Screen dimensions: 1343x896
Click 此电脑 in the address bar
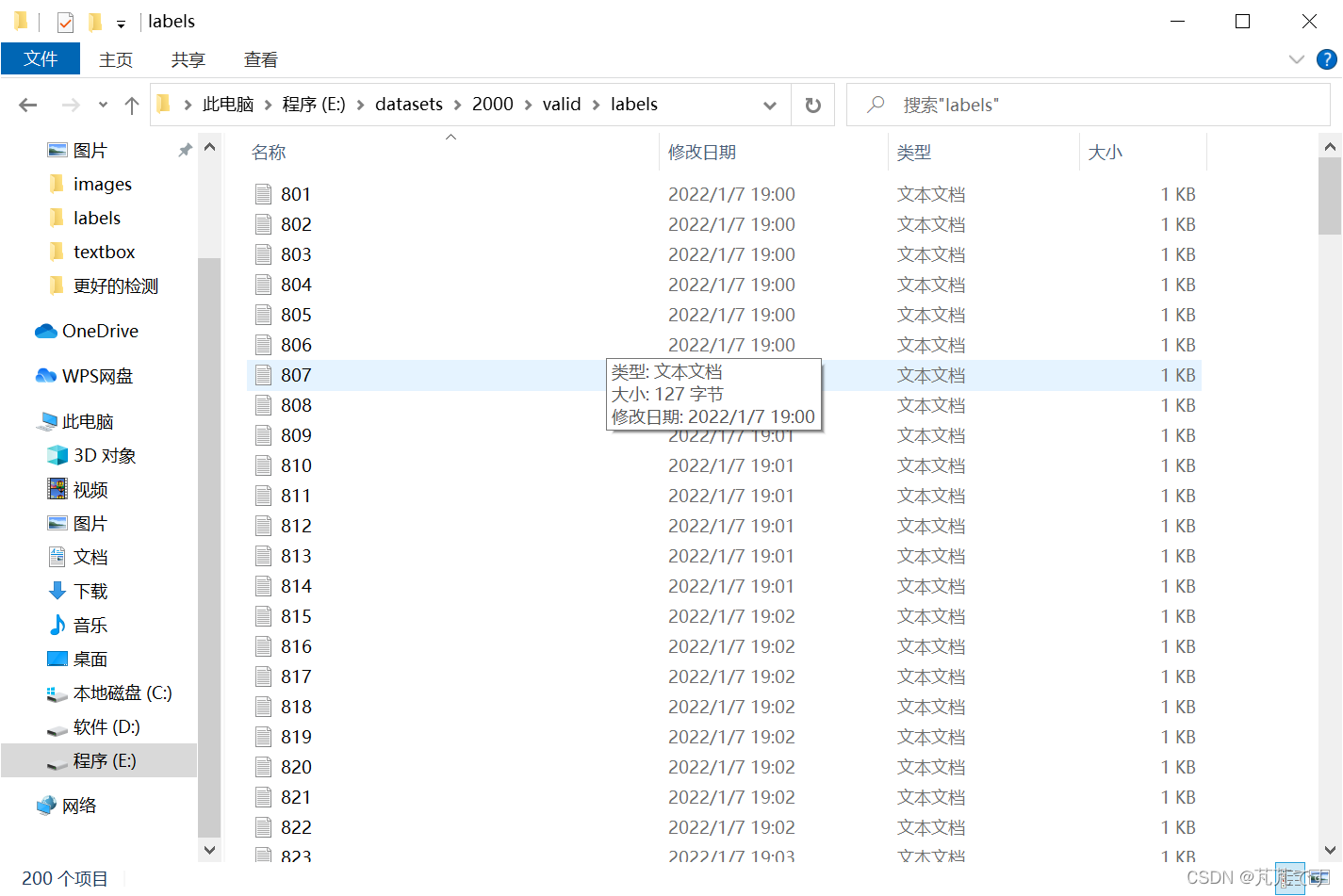[x=228, y=105]
